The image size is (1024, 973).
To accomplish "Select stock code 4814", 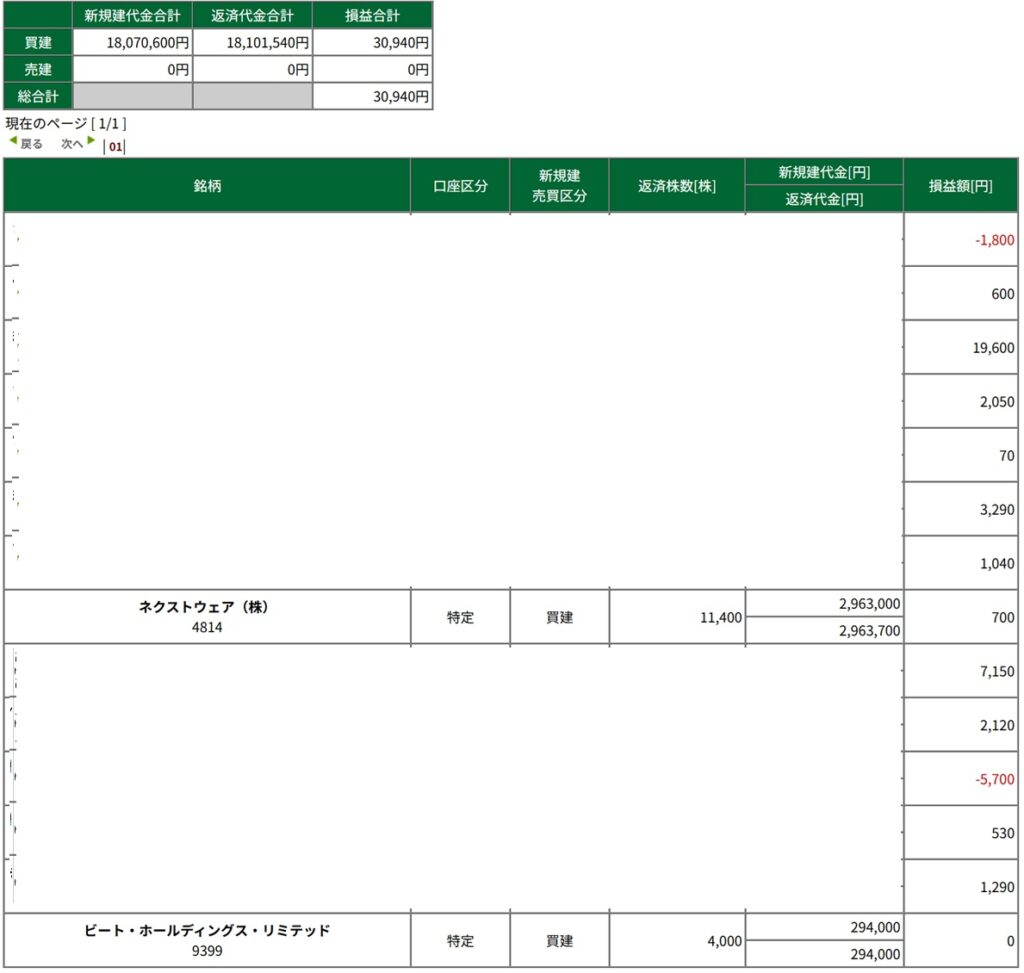I will tap(207, 628).
